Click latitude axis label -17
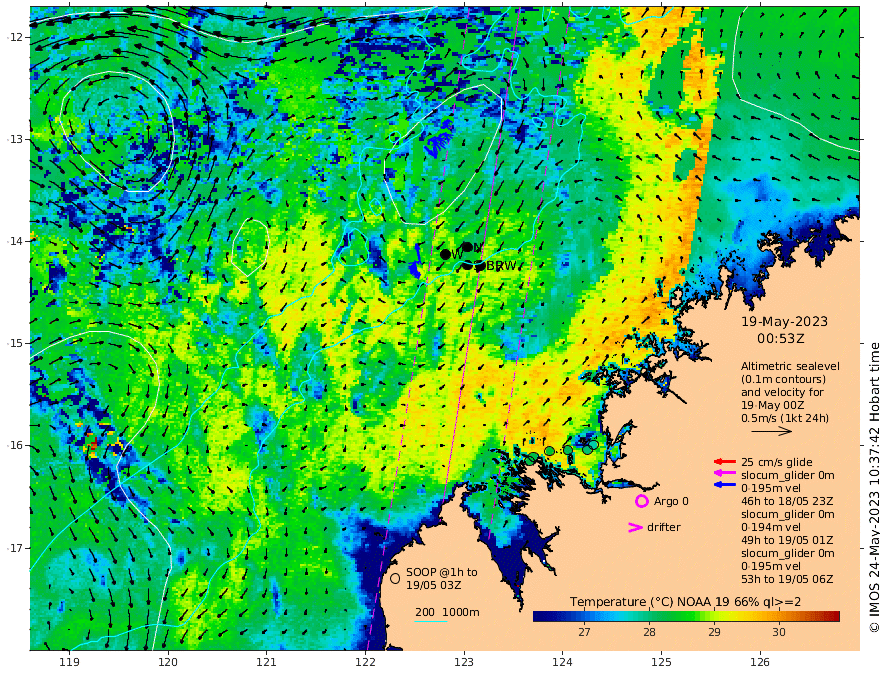The width and height of the screenshot is (880, 680). 14,548
